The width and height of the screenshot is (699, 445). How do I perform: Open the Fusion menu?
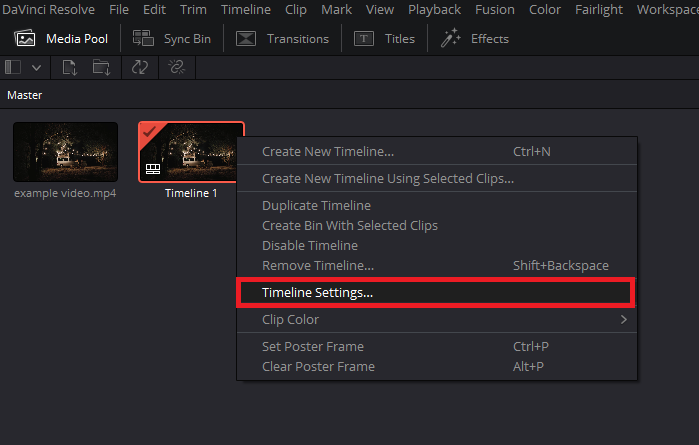coord(495,9)
